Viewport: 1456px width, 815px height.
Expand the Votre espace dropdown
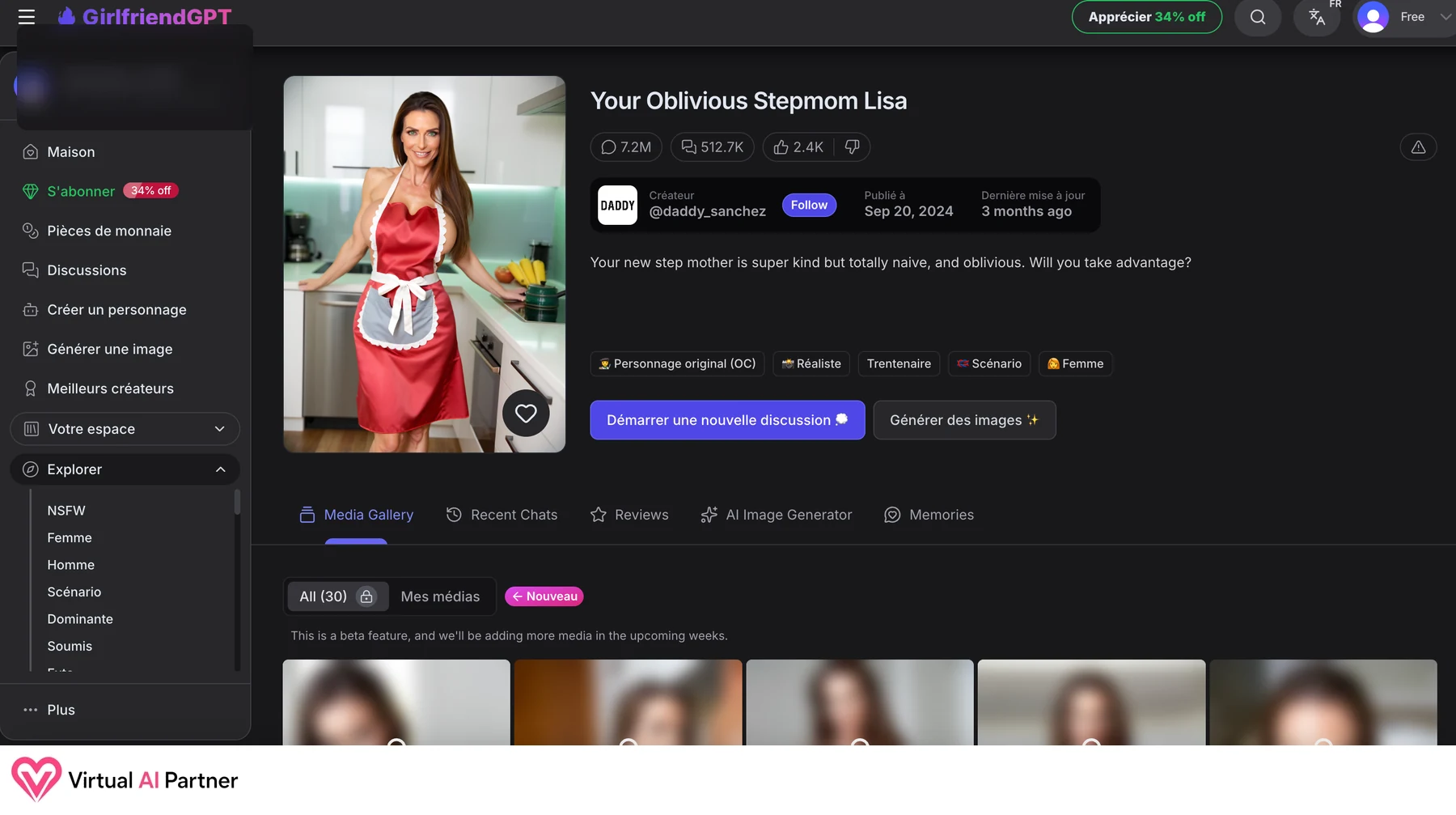click(125, 429)
